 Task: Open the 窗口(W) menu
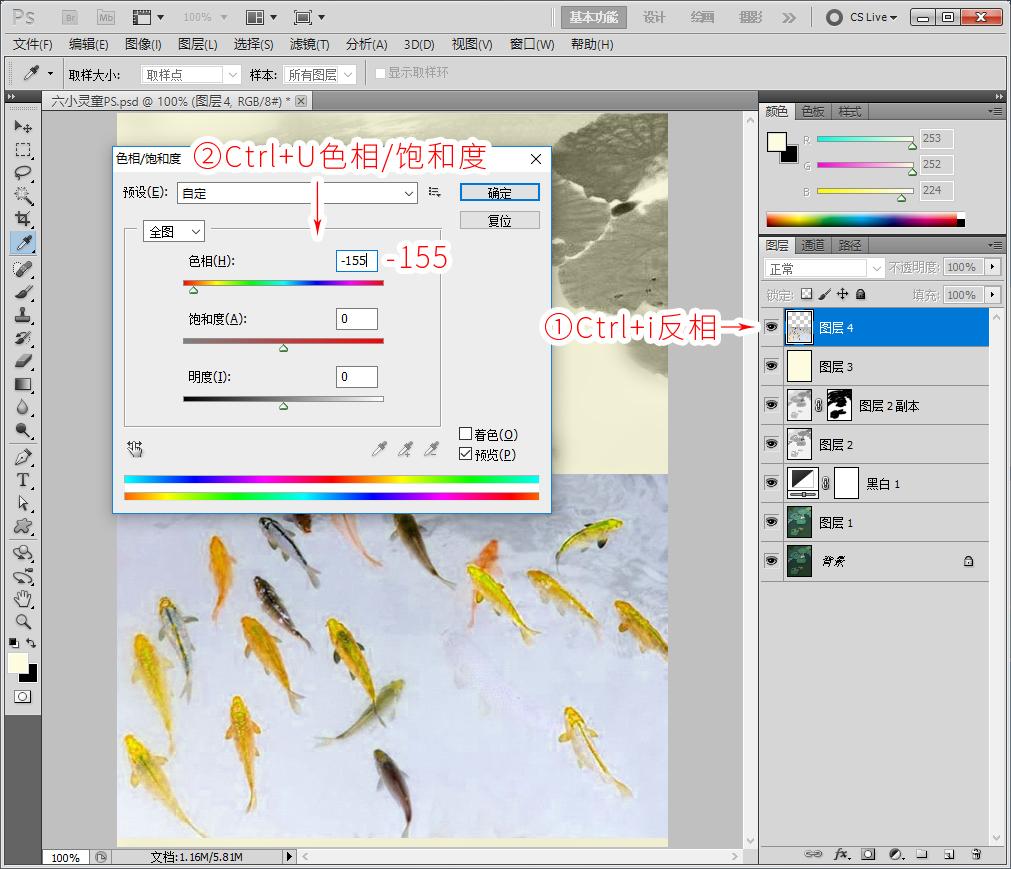[532, 44]
